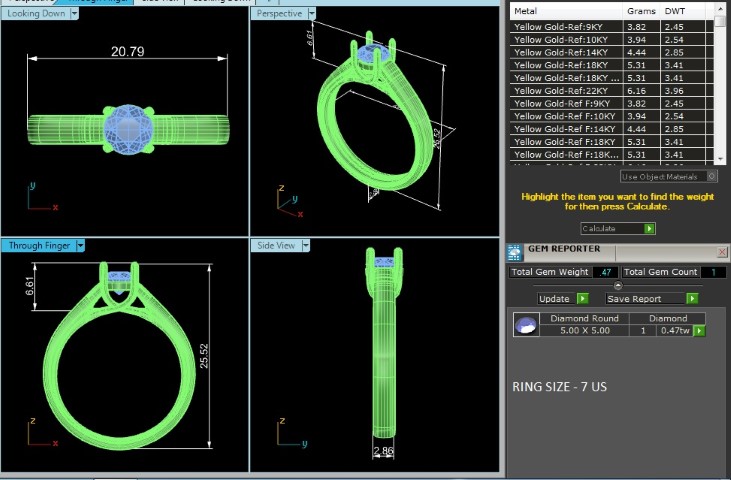Screen dimensions: 731x480
Task: Click the green arrow next to Save Report
Action: 692,299
